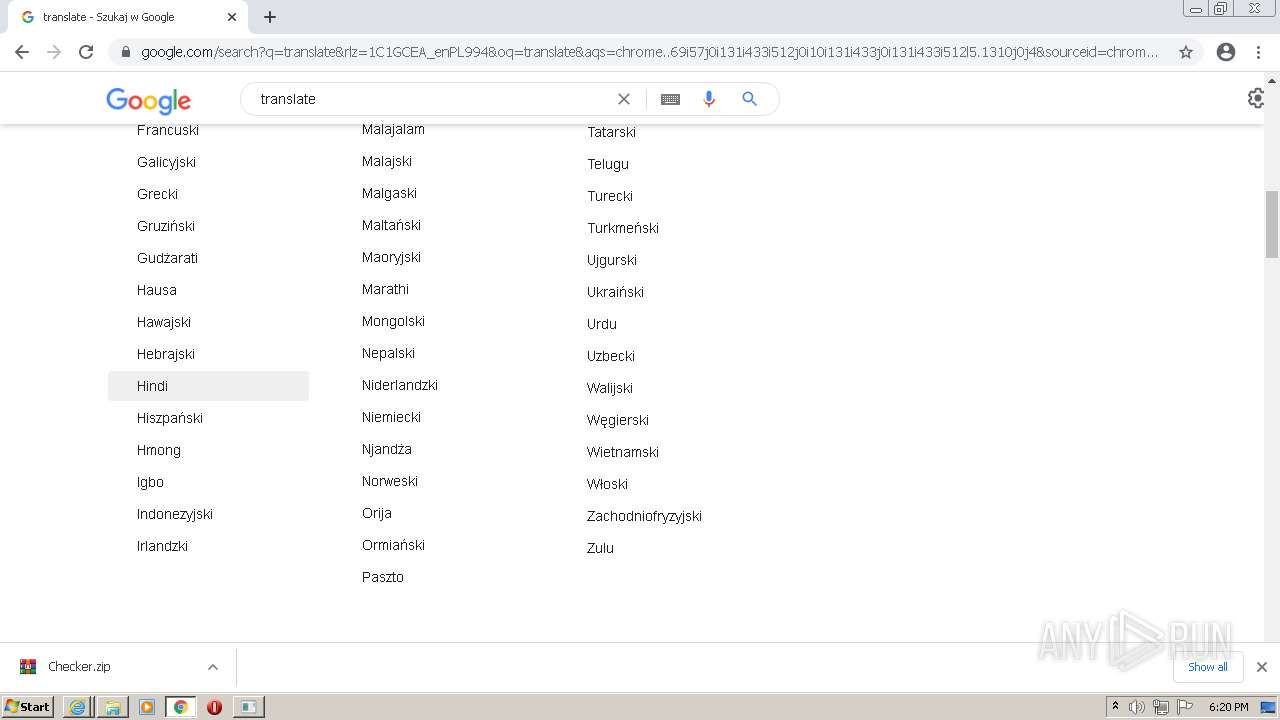Choose Hawajski language
The image size is (1280, 720).
point(164,322)
